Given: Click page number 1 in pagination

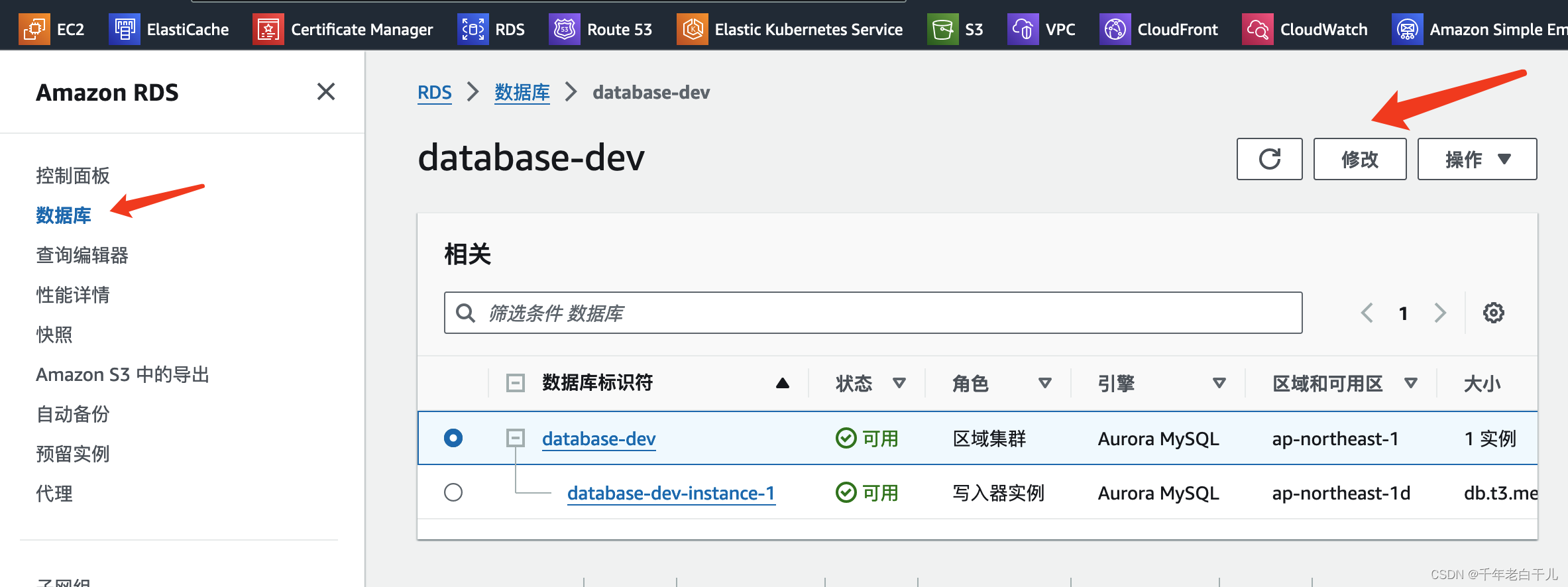Looking at the screenshot, I should [x=1403, y=313].
